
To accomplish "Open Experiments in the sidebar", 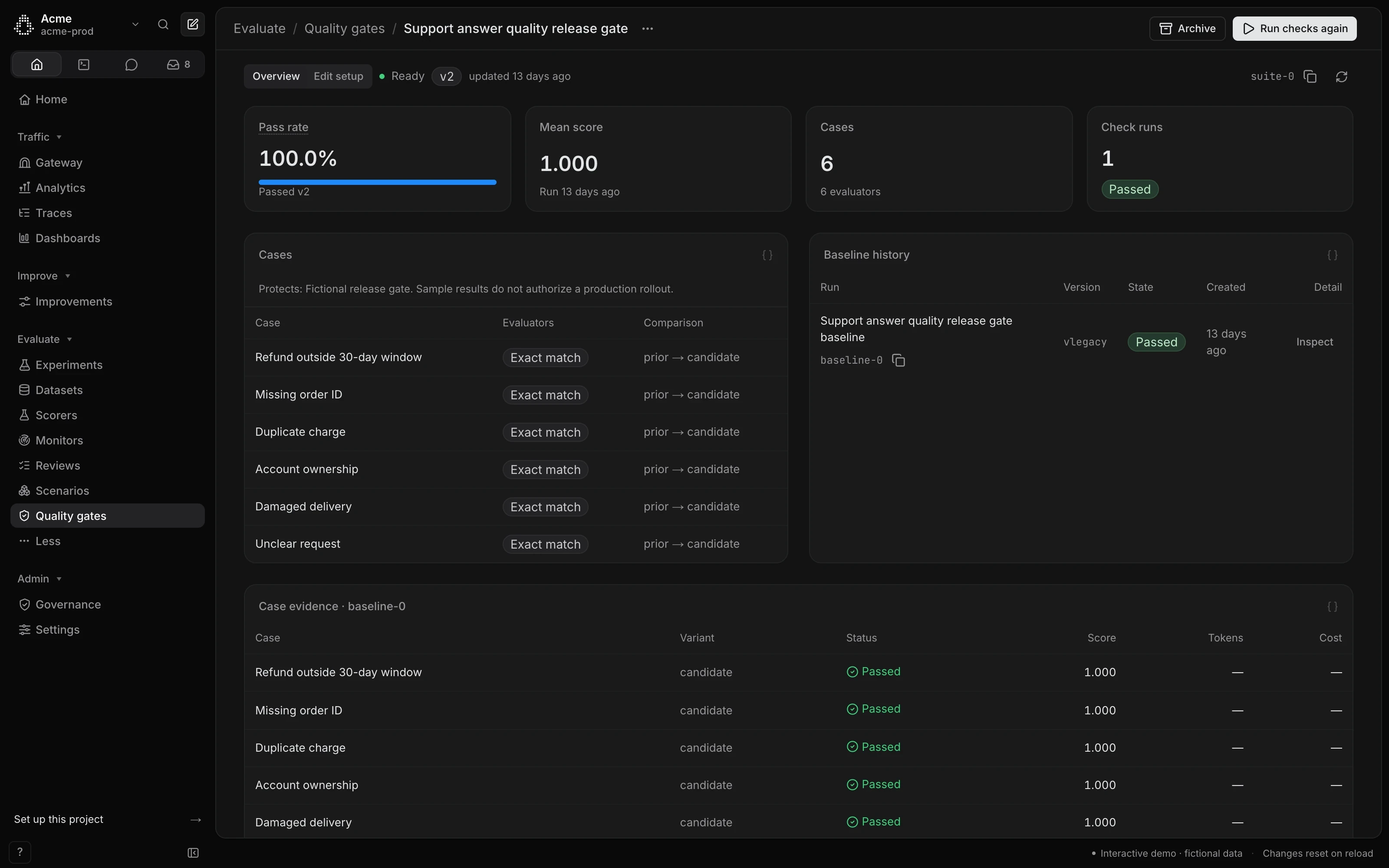I will click(107, 365).
